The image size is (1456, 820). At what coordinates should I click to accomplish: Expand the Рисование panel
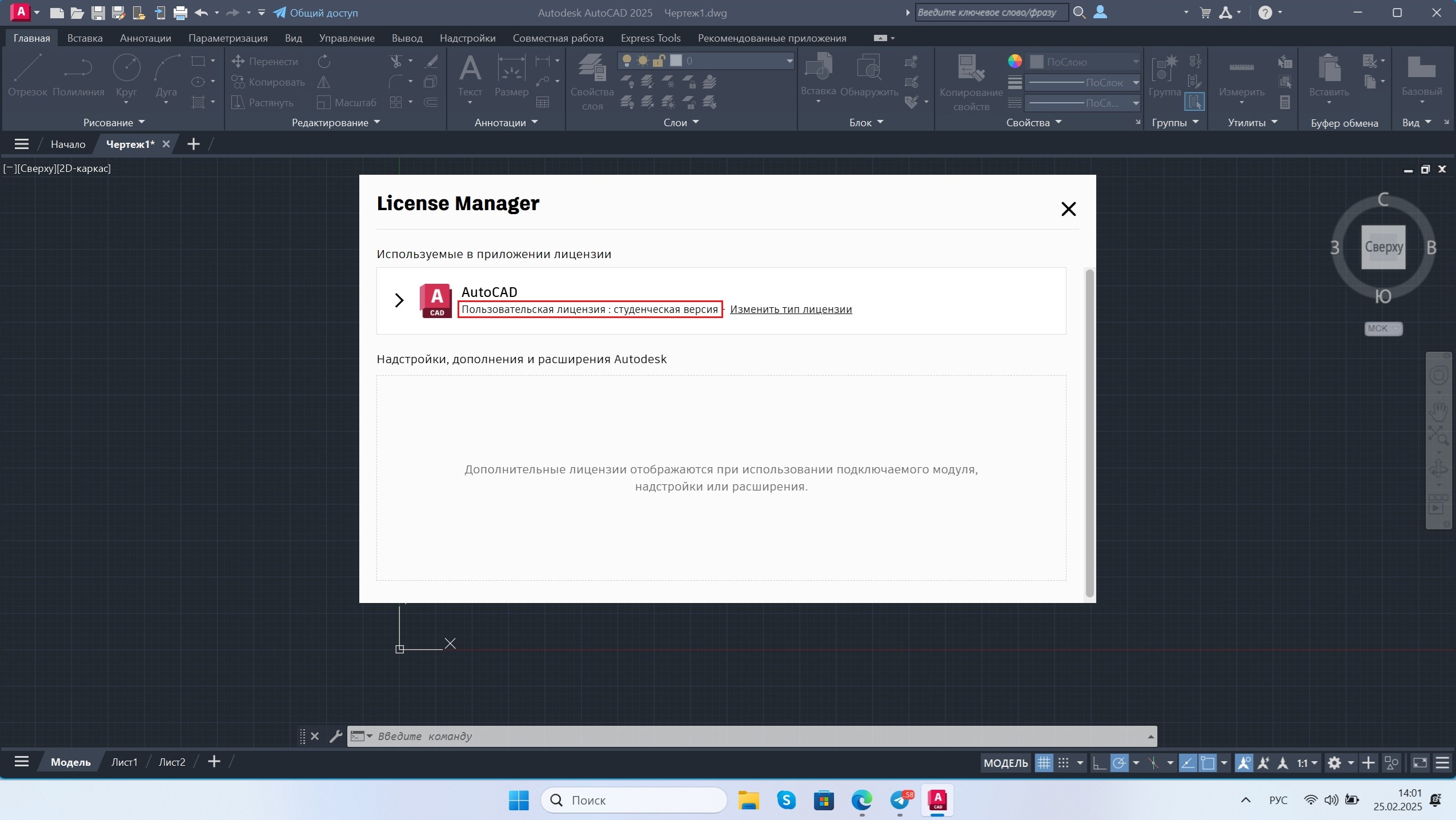[114, 122]
